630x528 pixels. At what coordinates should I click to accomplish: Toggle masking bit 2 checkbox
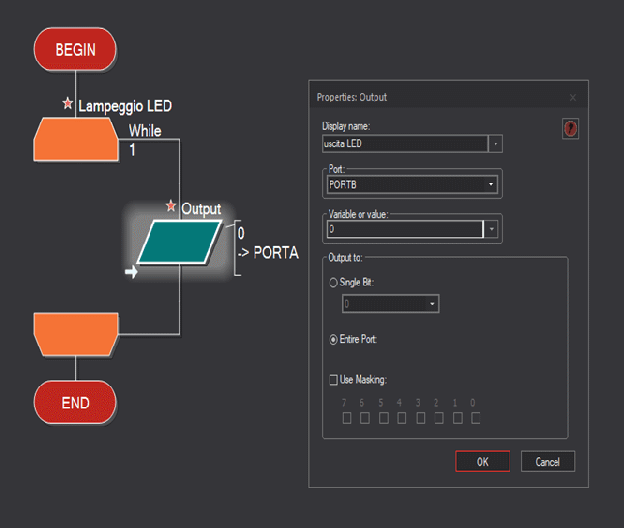point(439,418)
